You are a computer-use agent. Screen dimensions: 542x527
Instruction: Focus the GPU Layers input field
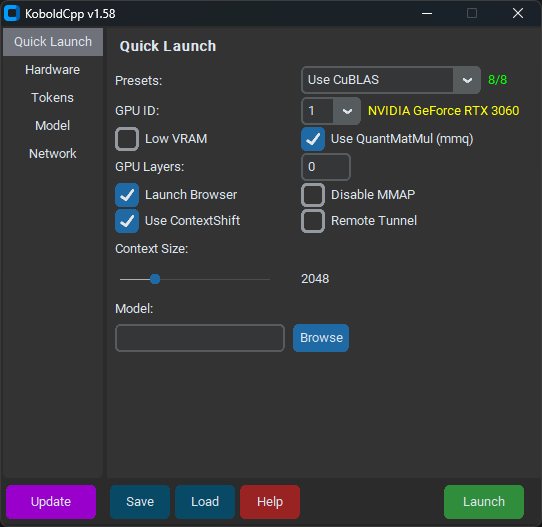tap(326, 167)
